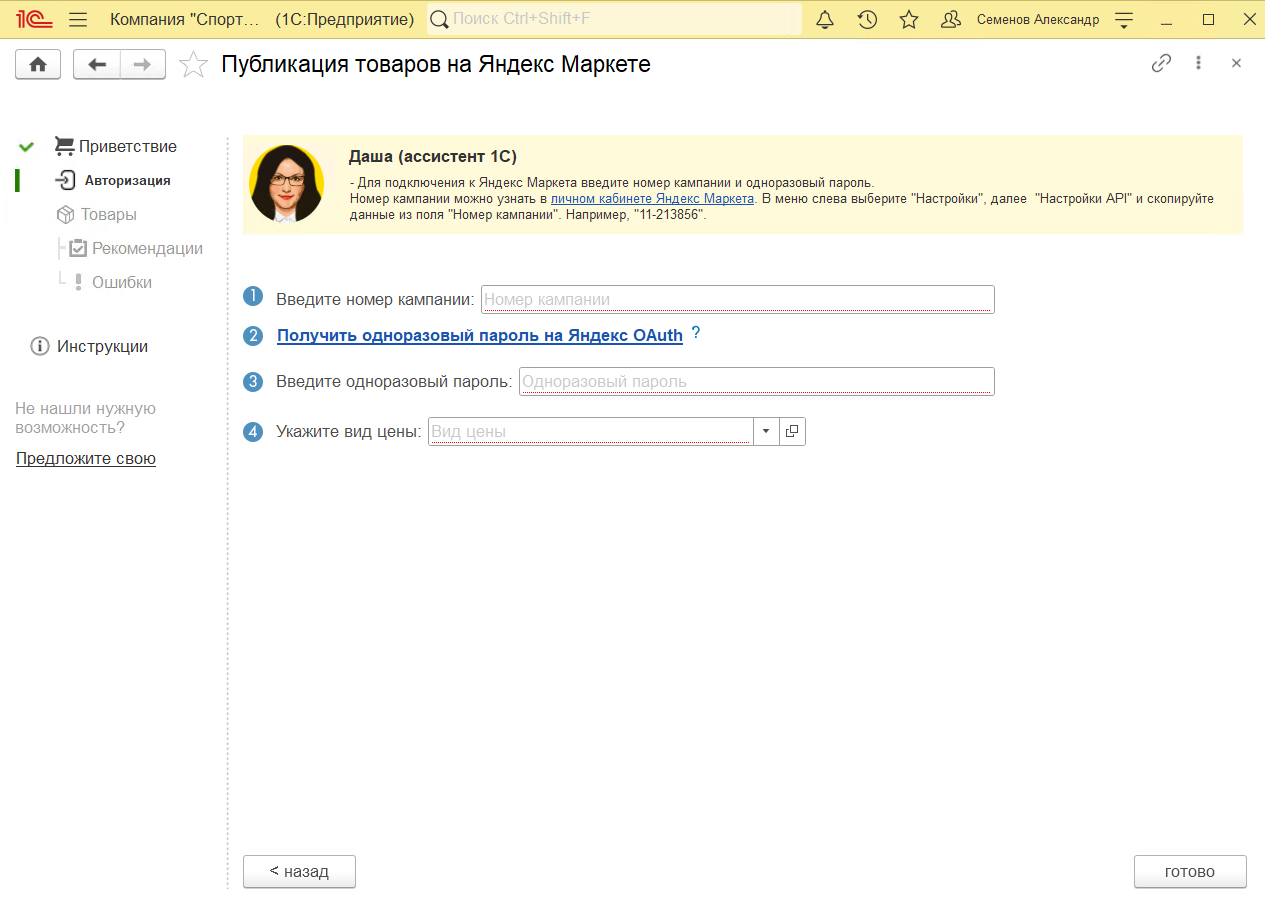Viewport: 1265px width, 900px height.
Task: Open notifications bell icon
Action: coord(825,20)
